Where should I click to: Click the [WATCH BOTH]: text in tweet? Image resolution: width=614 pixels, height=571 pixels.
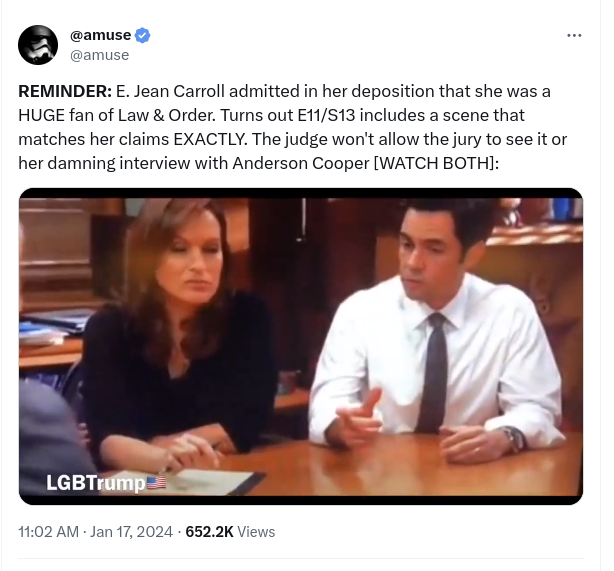[436, 163]
